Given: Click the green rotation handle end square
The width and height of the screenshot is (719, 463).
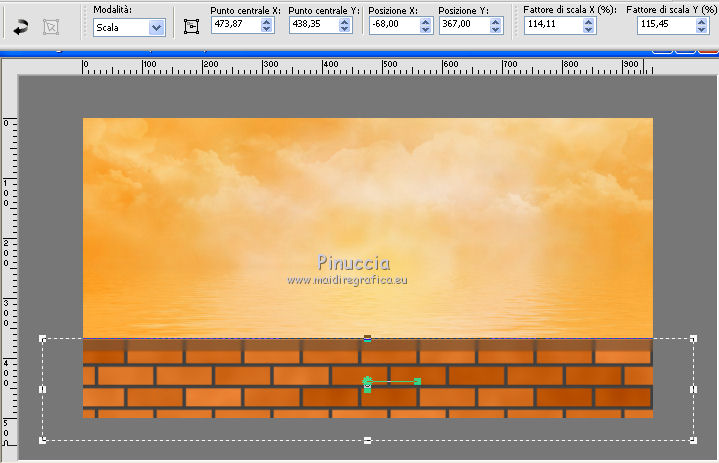Looking at the screenshot, I should (418, 381).
